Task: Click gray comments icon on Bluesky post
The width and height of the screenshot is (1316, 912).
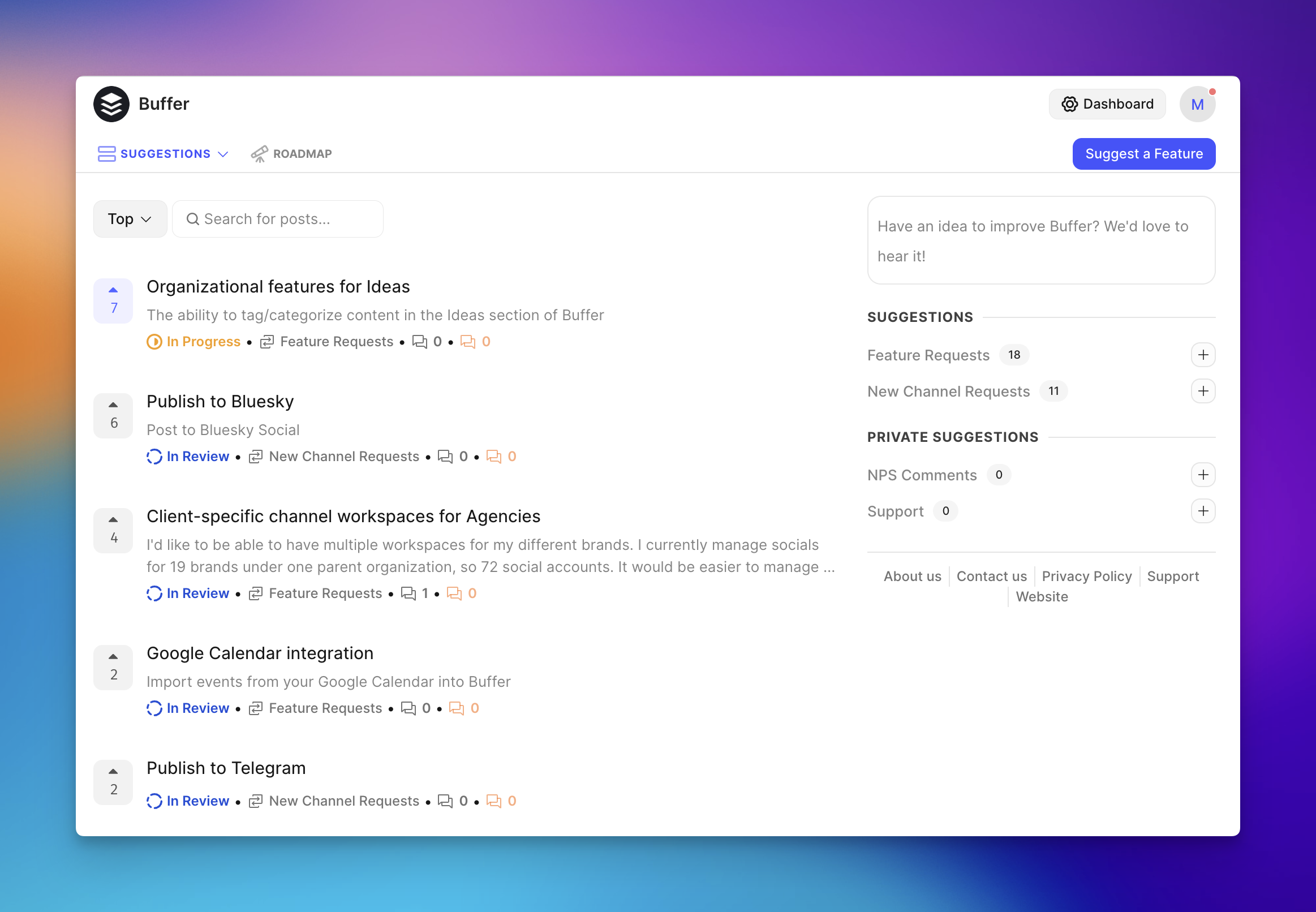Action: (x=445, y=457)
